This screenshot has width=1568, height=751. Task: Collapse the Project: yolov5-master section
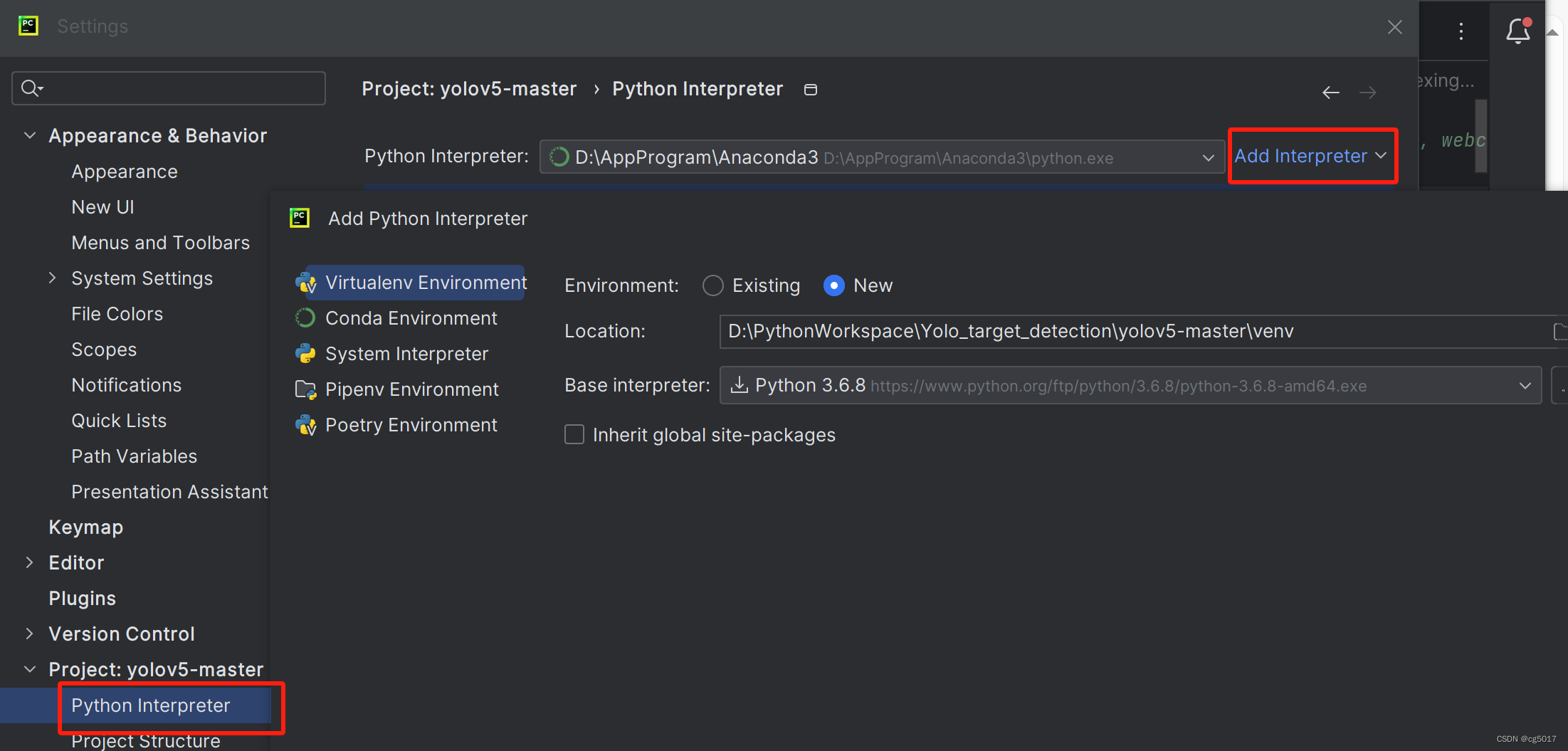[x=30, y=669]
